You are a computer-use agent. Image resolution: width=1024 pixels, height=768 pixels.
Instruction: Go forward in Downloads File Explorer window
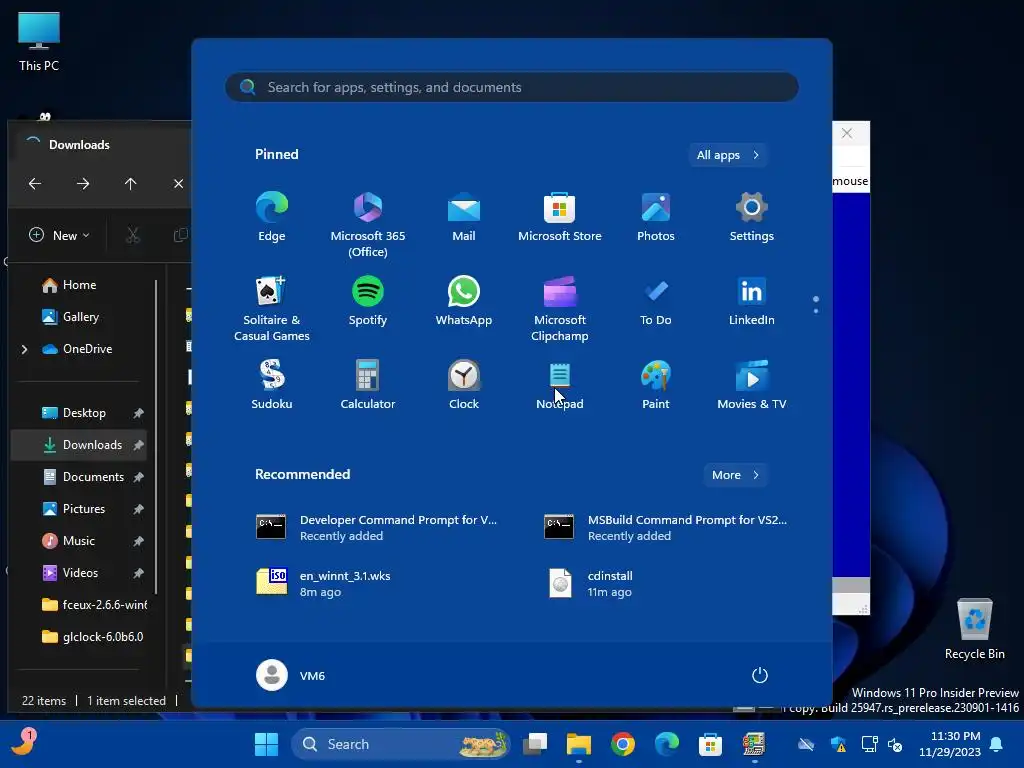83,184
